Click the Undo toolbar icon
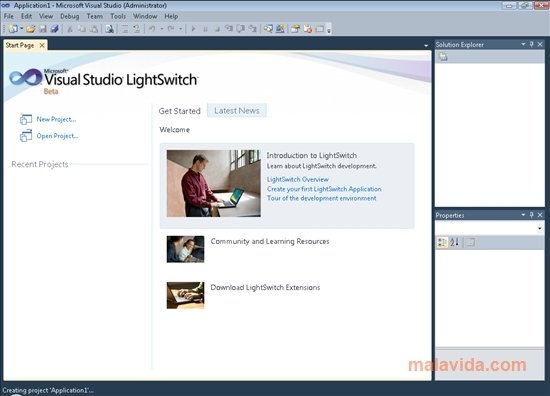This screenshot has width=550, height=396. [x=152, y=29]
